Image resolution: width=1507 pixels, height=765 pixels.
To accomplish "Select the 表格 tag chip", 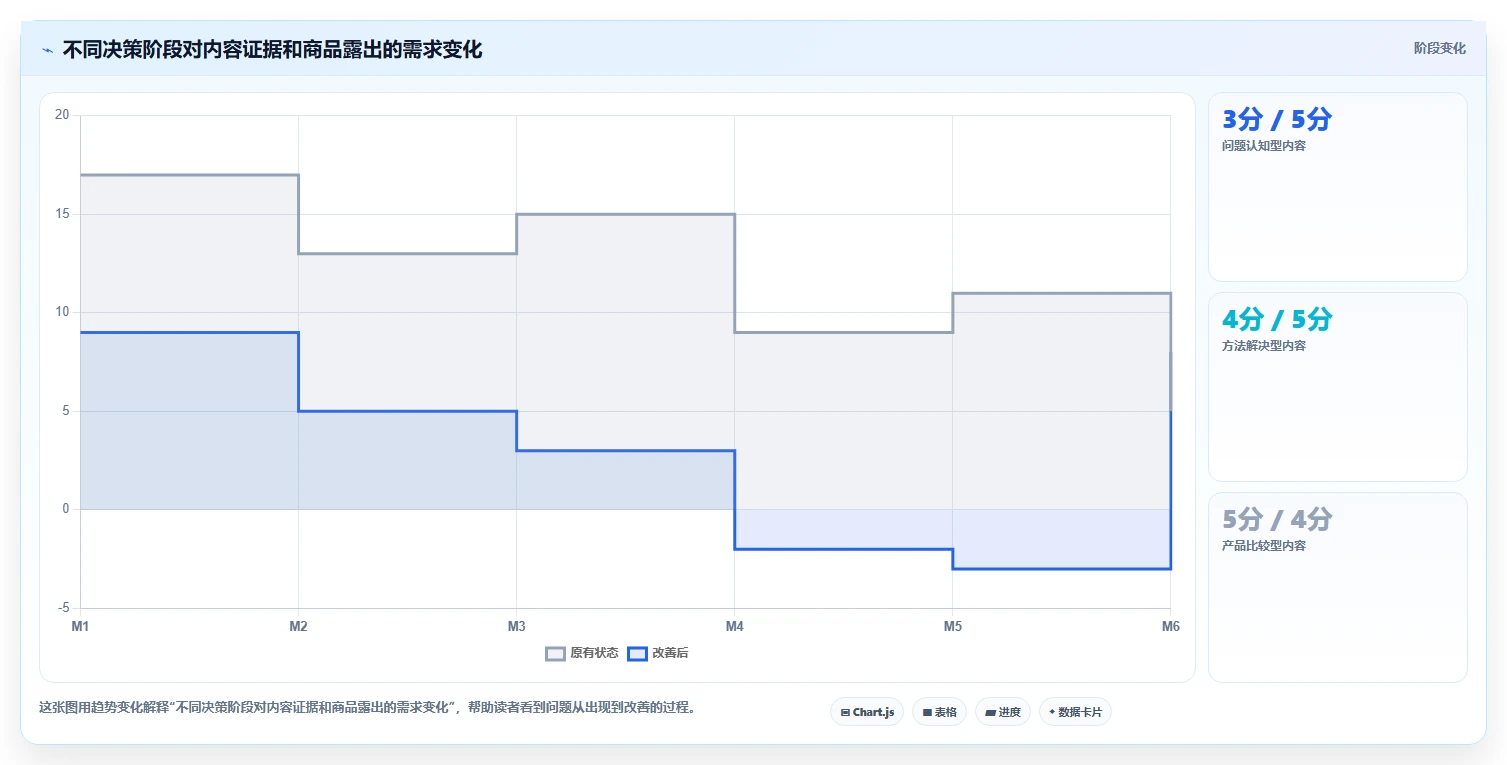I will point(939,712).
